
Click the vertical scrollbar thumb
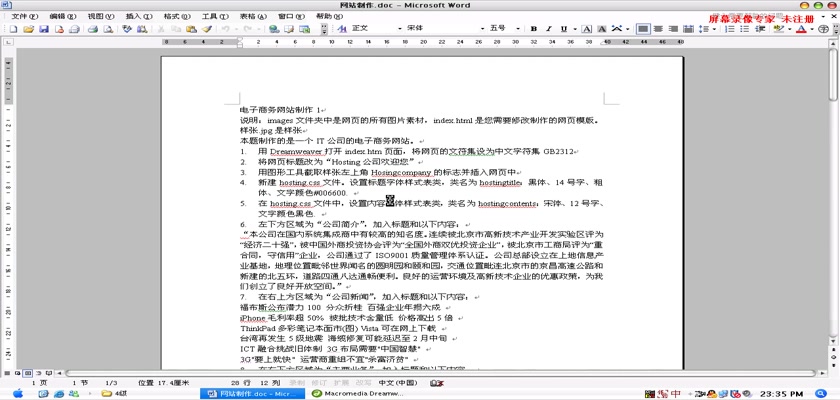[x=833, y=73]
